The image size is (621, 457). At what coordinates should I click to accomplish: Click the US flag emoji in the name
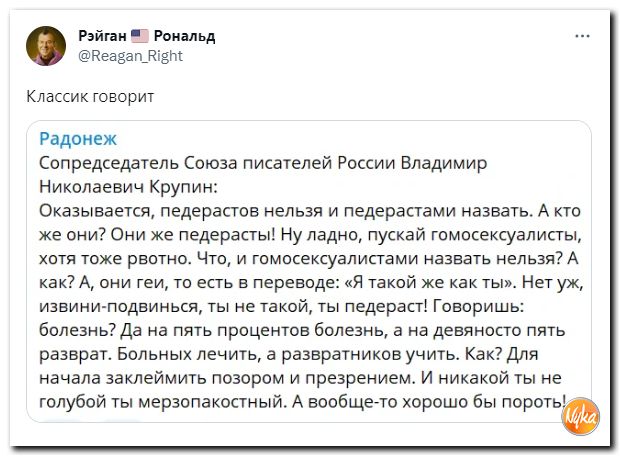click(139, 36)
